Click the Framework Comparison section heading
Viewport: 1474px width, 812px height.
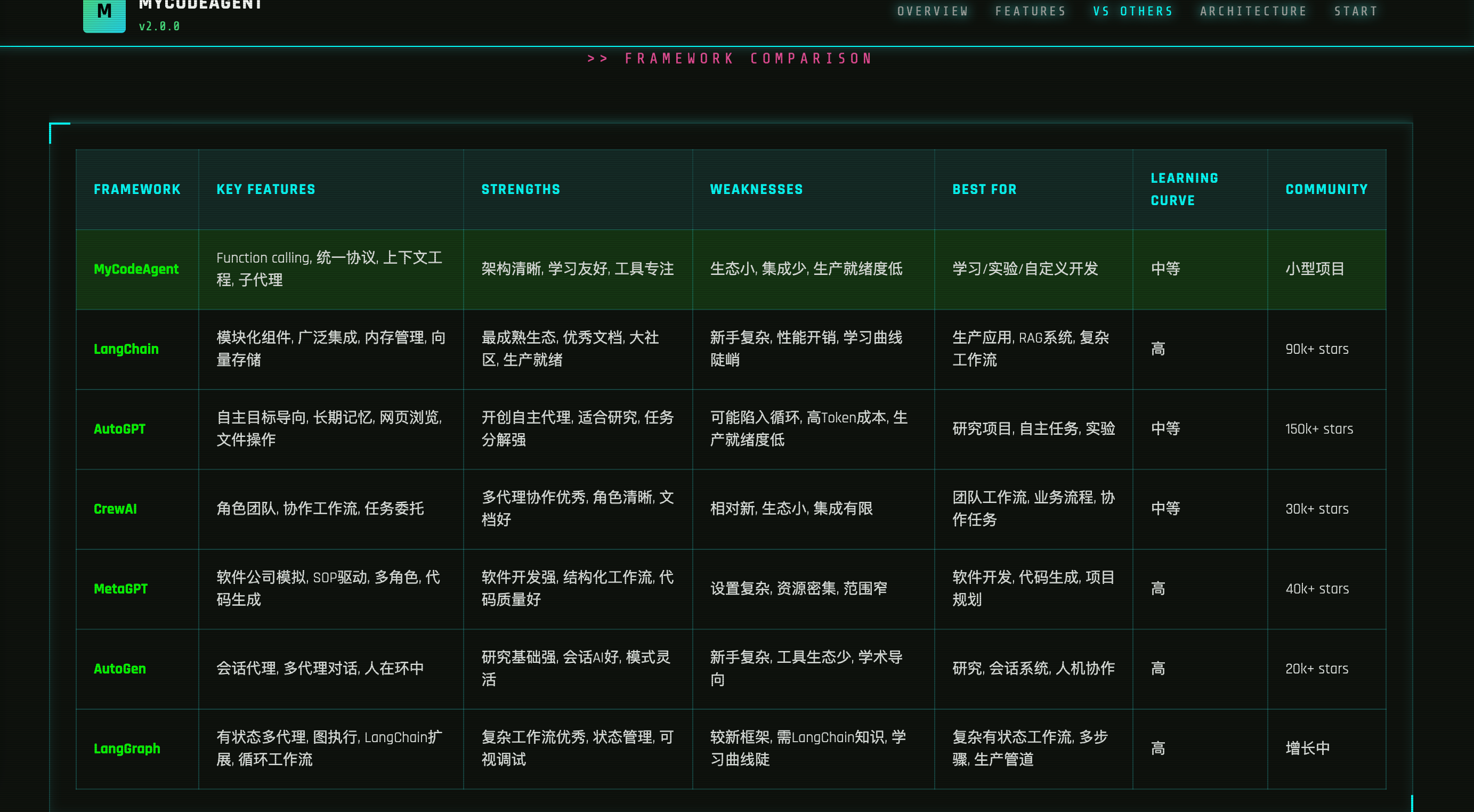[730, 59]
